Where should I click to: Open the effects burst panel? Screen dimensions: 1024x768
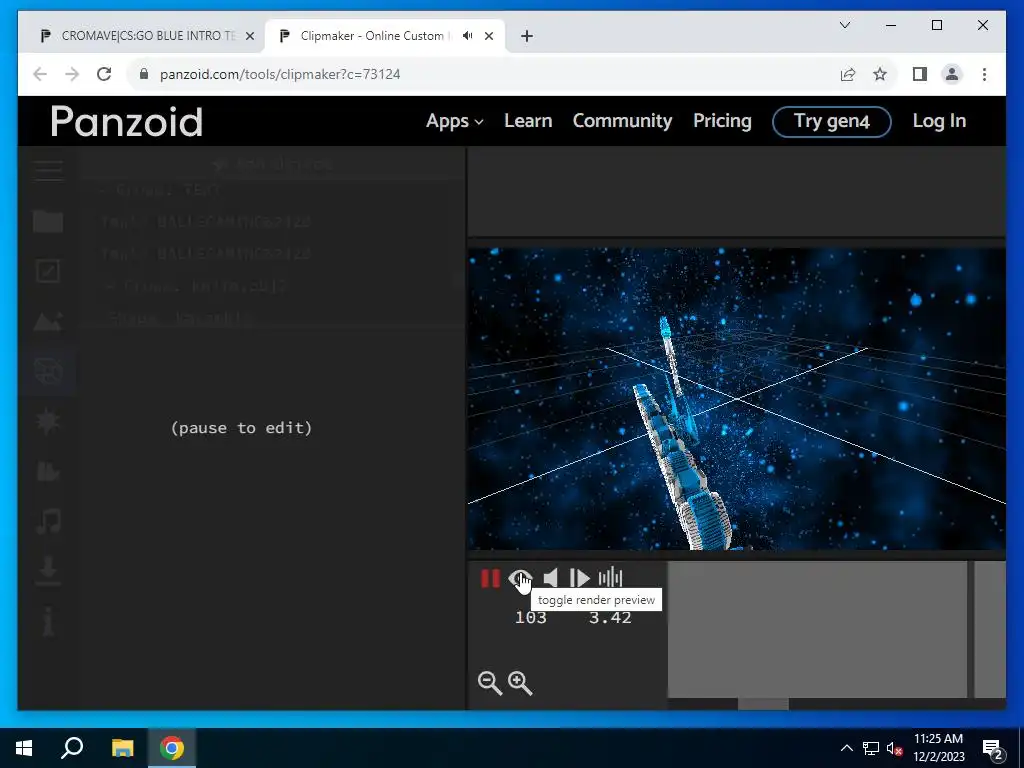48,422
